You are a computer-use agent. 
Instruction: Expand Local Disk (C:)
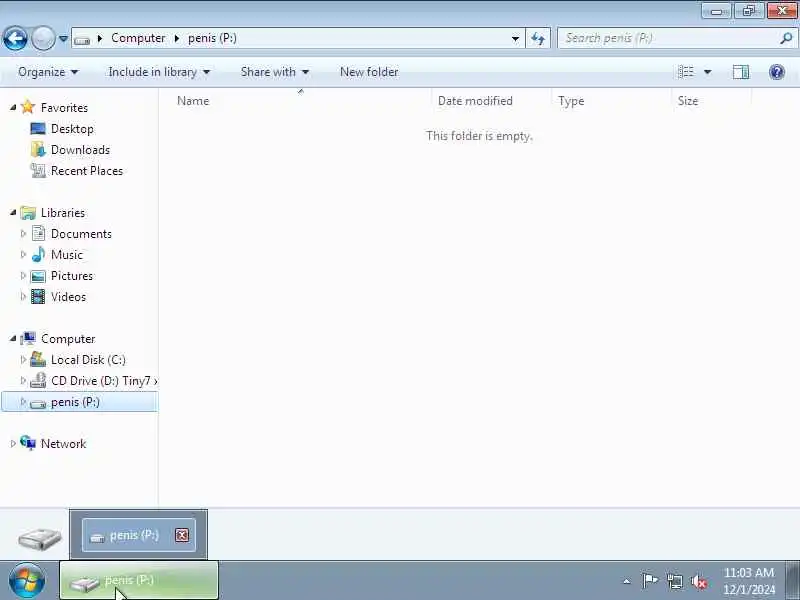tap(23, 360)
